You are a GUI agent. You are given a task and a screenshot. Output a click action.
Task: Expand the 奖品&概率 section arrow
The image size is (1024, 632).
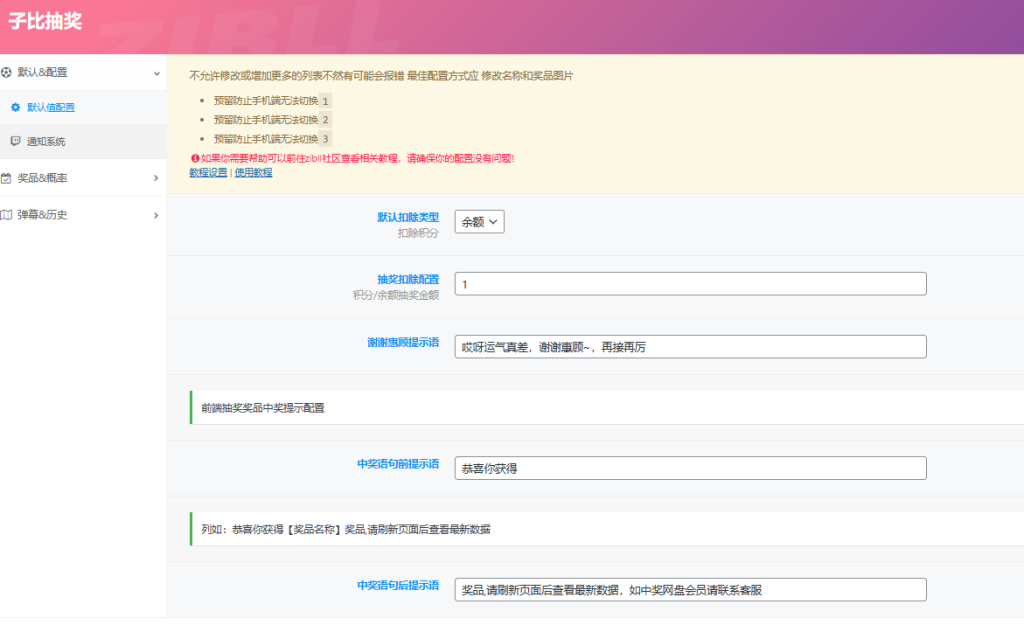156,178
